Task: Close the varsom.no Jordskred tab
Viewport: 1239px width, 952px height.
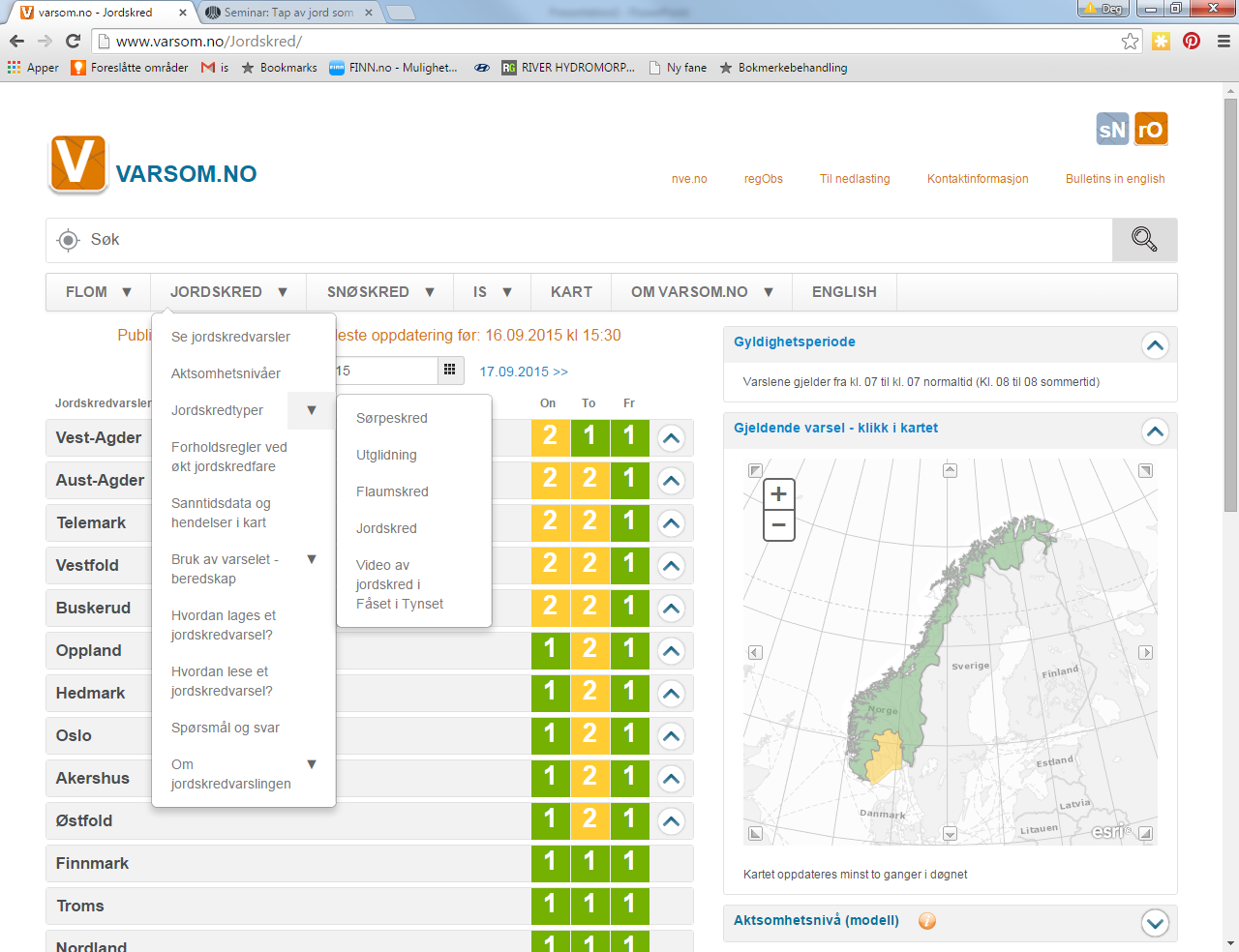Action: pyautogui.click(x=182, y=13)
